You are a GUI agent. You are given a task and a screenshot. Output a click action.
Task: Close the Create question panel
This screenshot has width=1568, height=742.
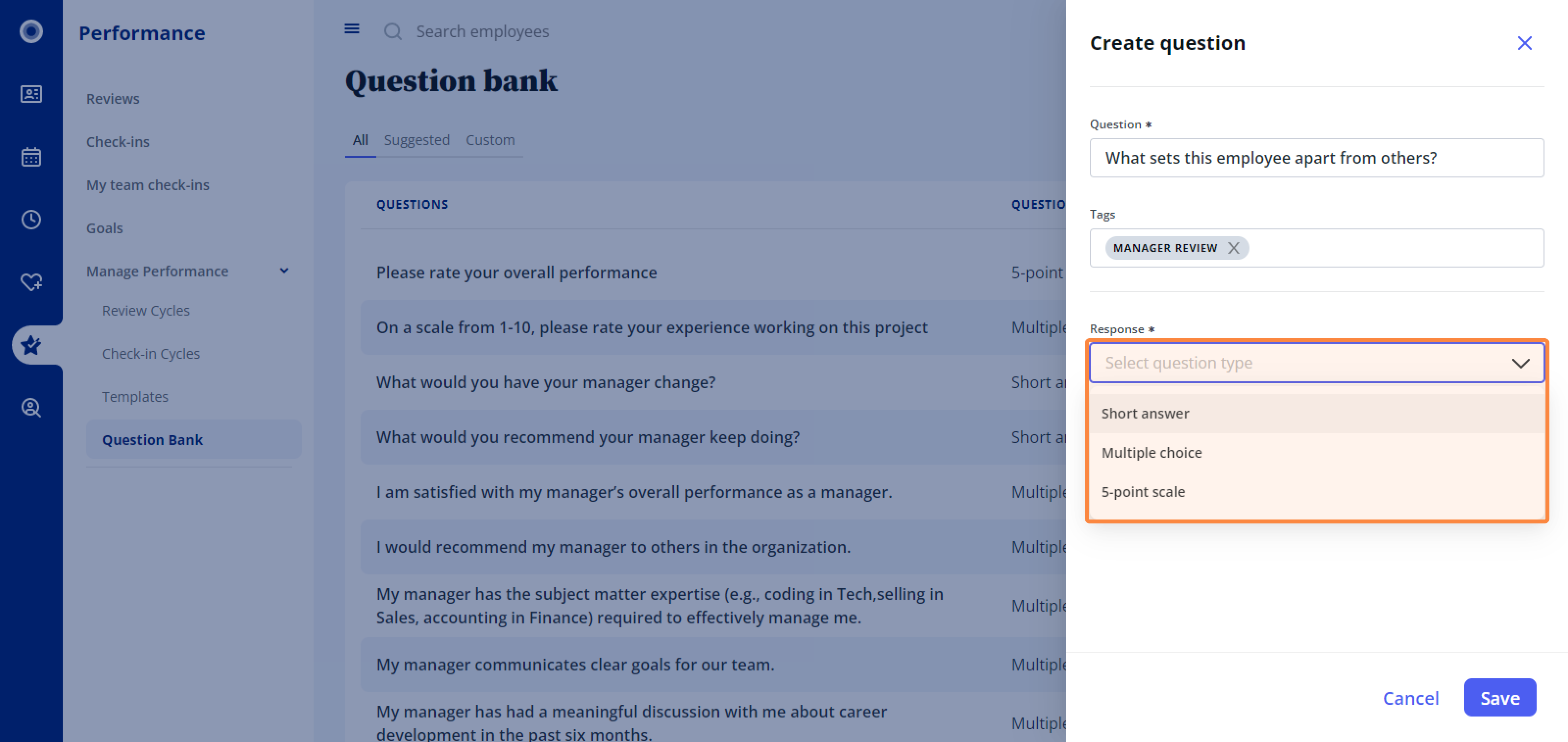pyautogui.click(x=1524, y=43)
